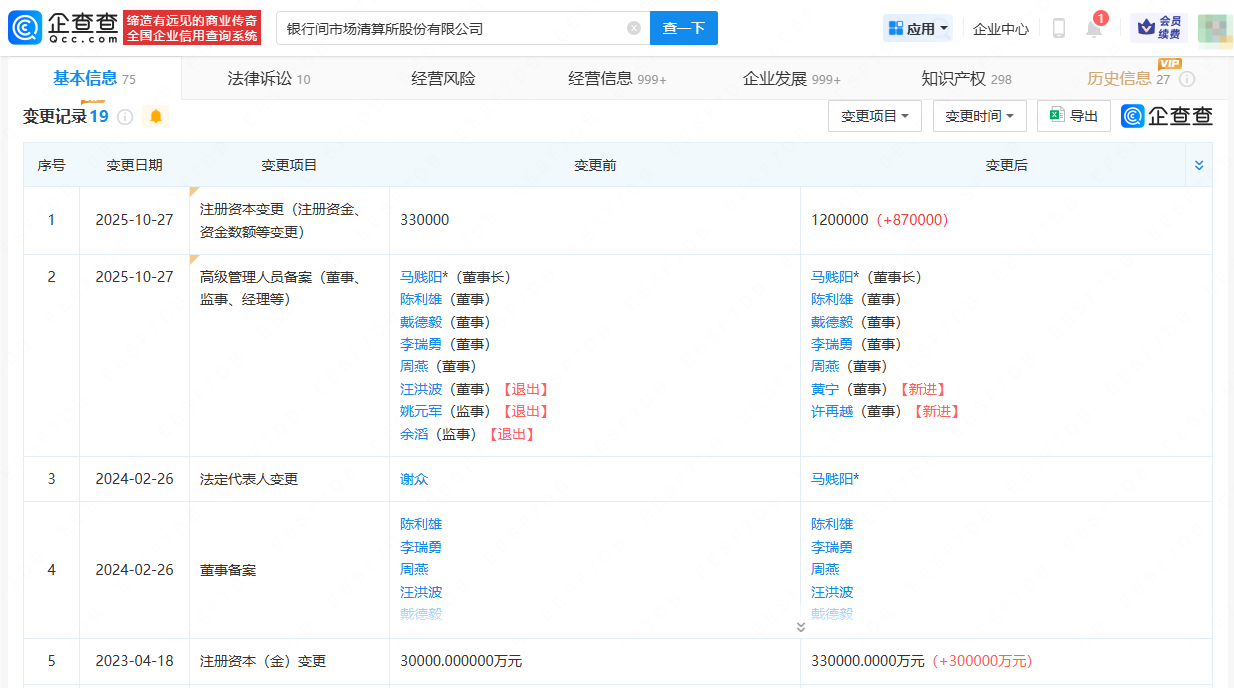Expand all rows via table header chevron
Screen dimensions: 1234x688
tap(1199, 165)
